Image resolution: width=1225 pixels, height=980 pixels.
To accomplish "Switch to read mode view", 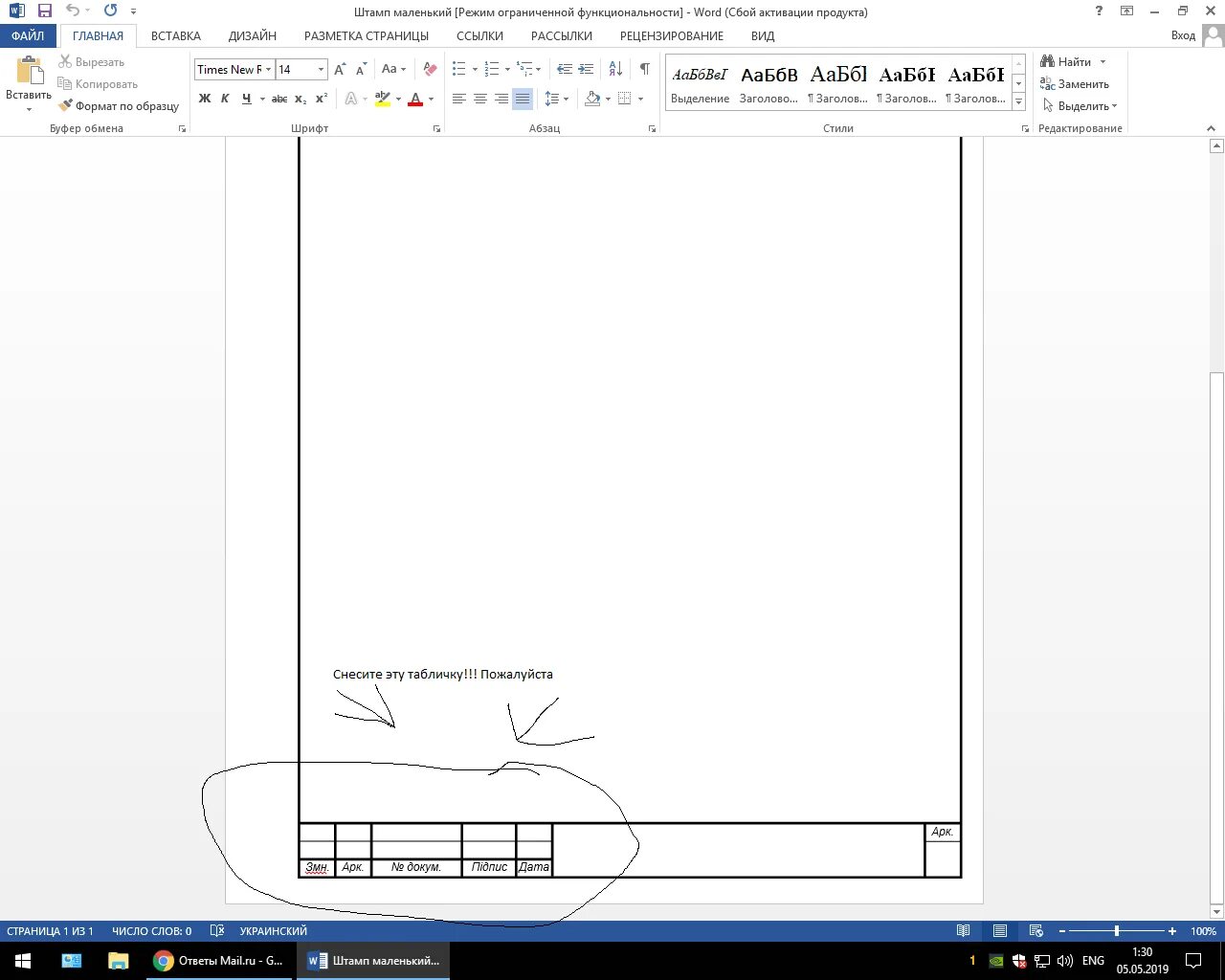I will point(963,931).
